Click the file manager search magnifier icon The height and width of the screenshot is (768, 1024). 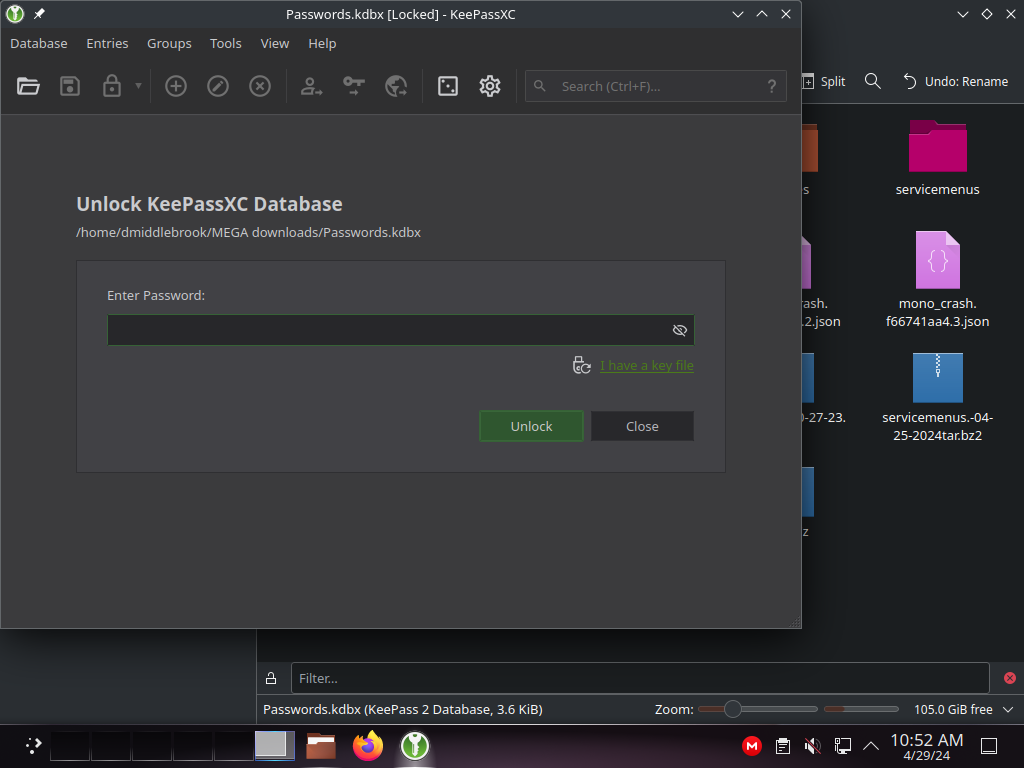872,82
